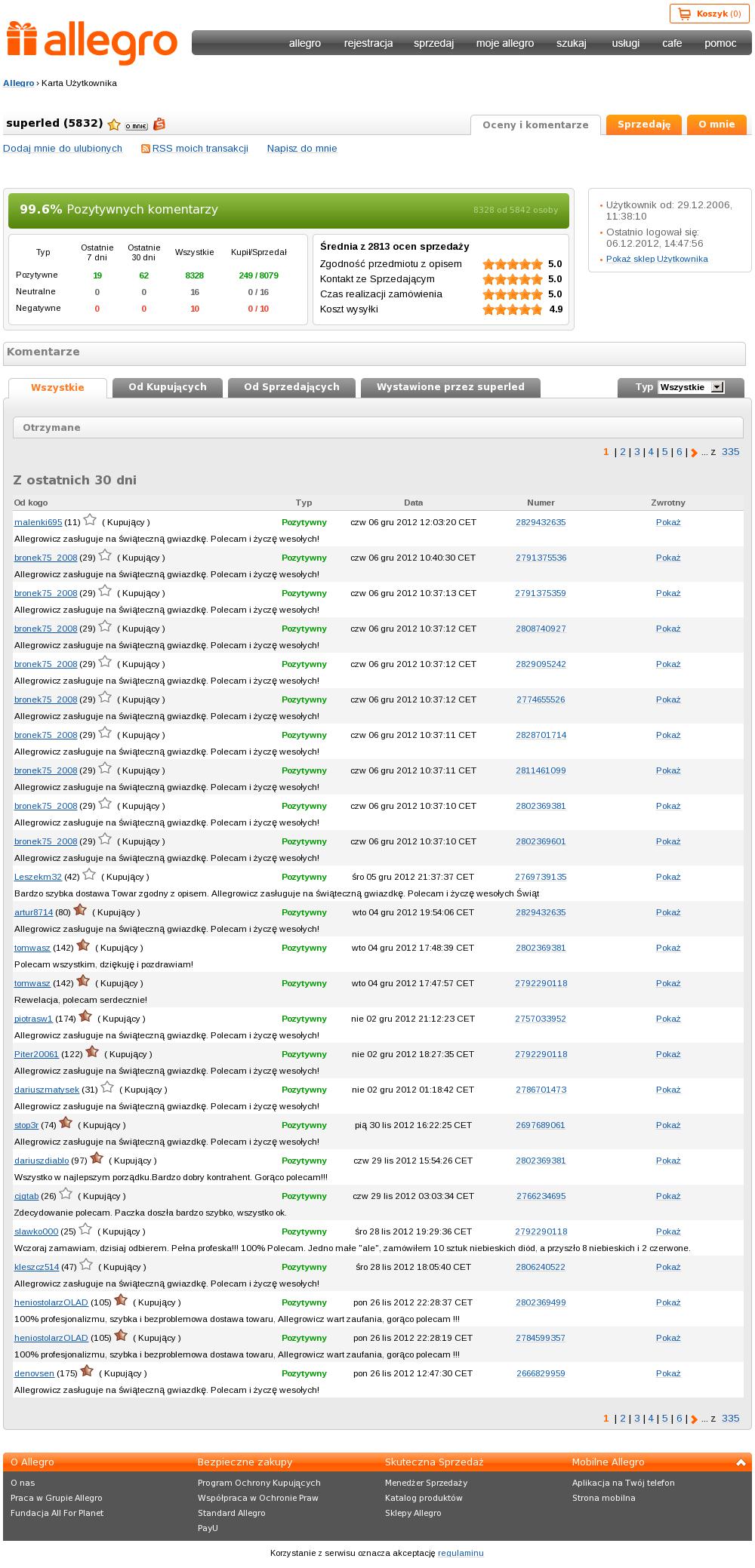Open Menedżer Sprzedaży footer link
Viewport: 755px width, 1568px height.
tap(426, 1483)
